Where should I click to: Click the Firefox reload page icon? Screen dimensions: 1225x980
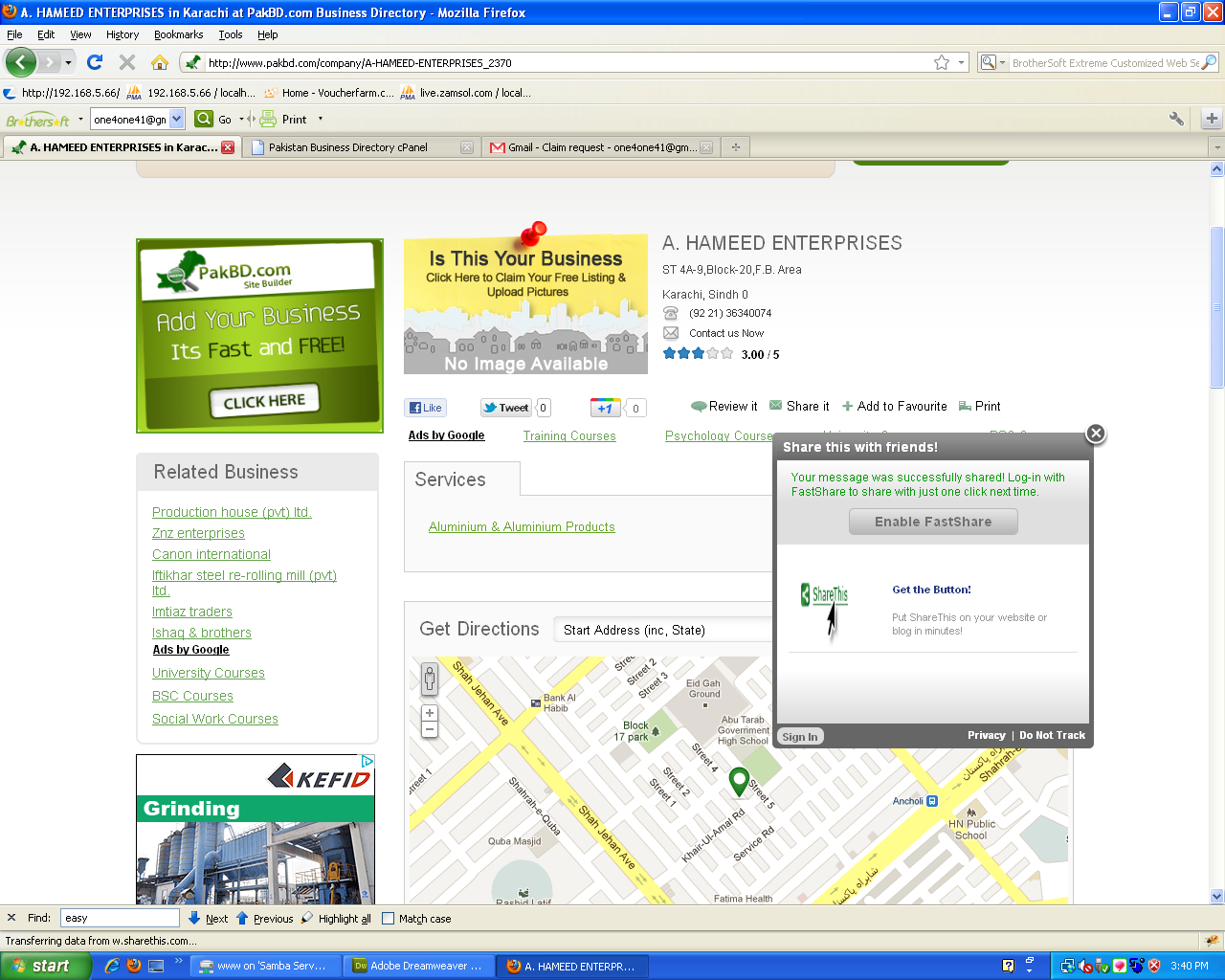click(x=94, y=62)
